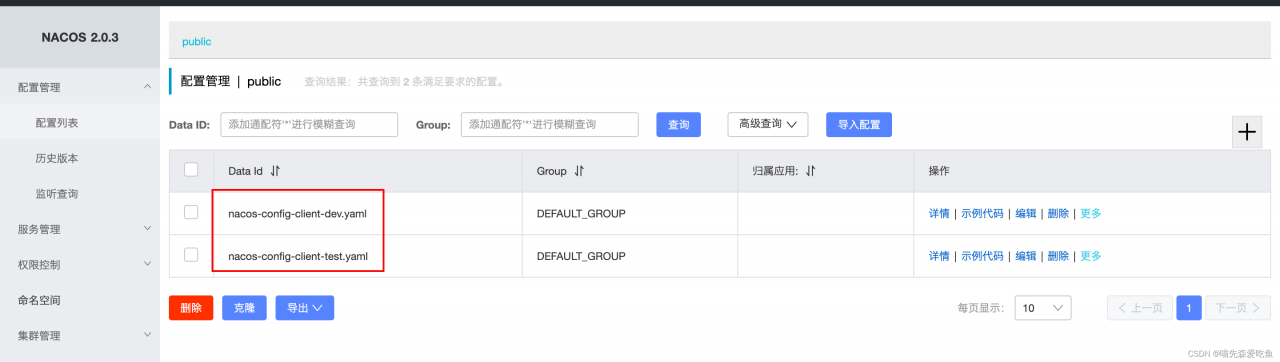Click DEFAULT_GROUP in the dev.yaml row
This screenshot has height=362, width=1280.
pos(581,213)
